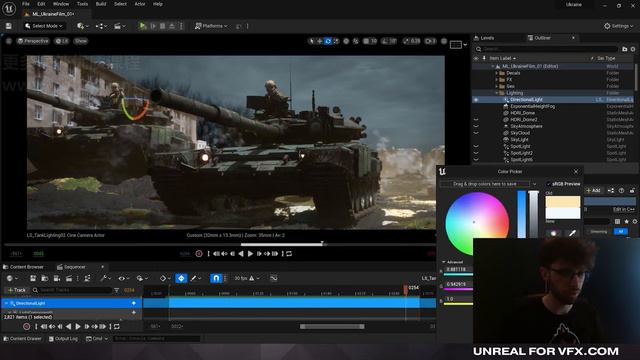Collapse the Advanced section in Color Picker
This screenshot has height=360, width=640.
tap(444, 262)
